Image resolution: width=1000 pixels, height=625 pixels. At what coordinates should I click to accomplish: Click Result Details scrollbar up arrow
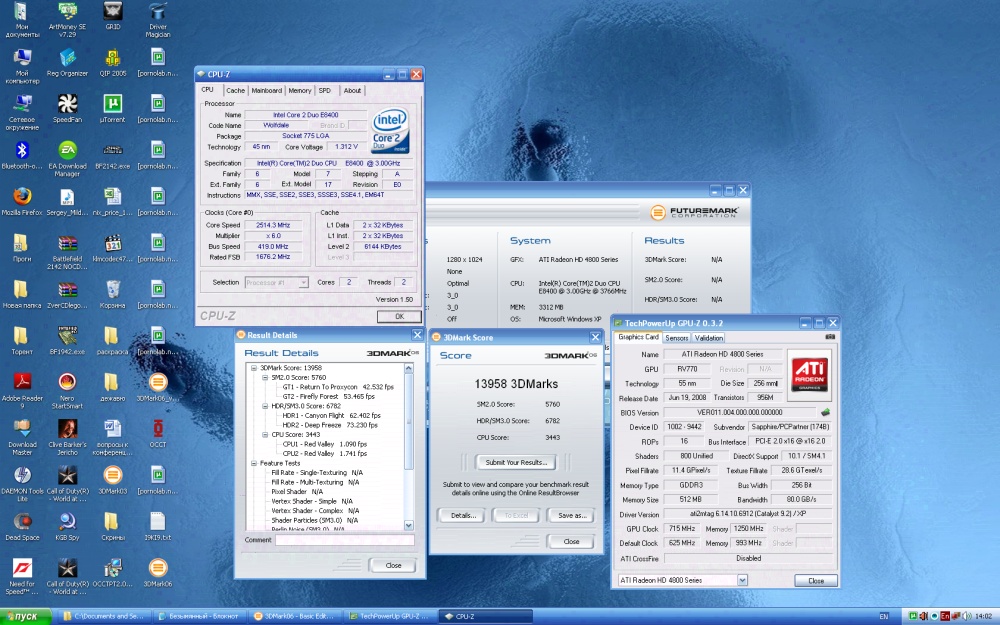click(x=409, y=368)
